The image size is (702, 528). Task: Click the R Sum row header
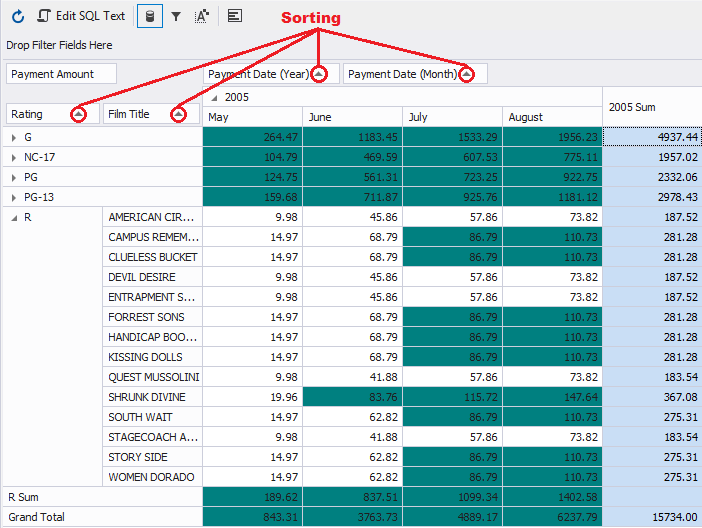click(103, 497)
